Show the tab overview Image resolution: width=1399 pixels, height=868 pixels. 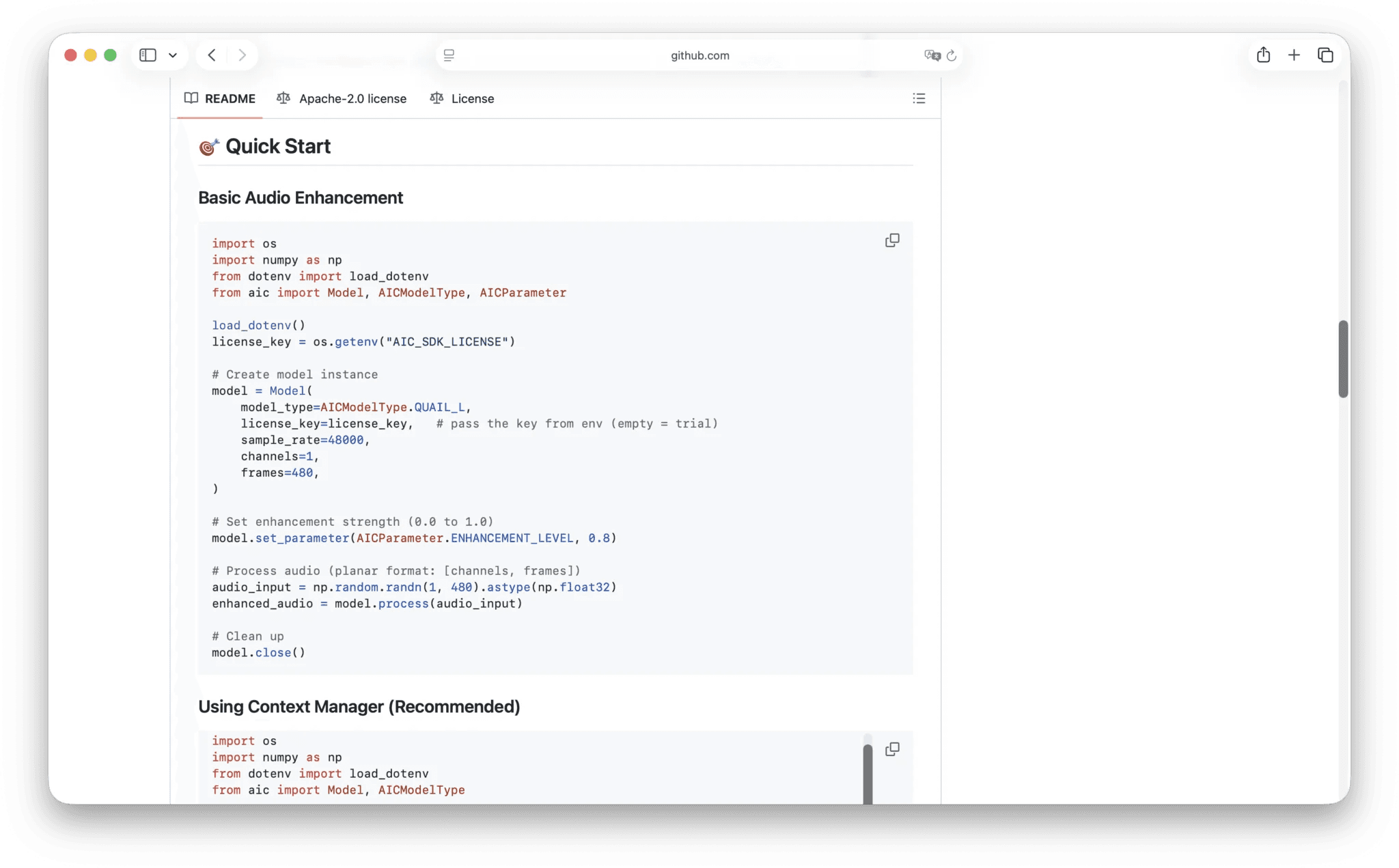[x=1325, y=55]
